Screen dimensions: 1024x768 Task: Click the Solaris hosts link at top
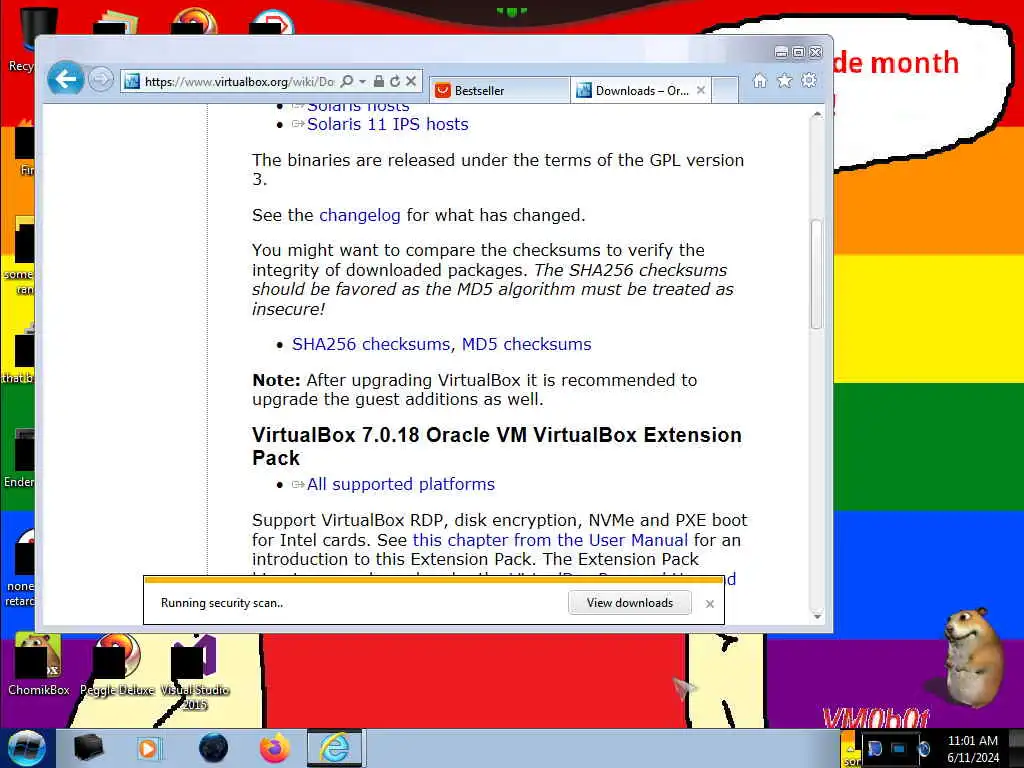[x=358, y=106]
